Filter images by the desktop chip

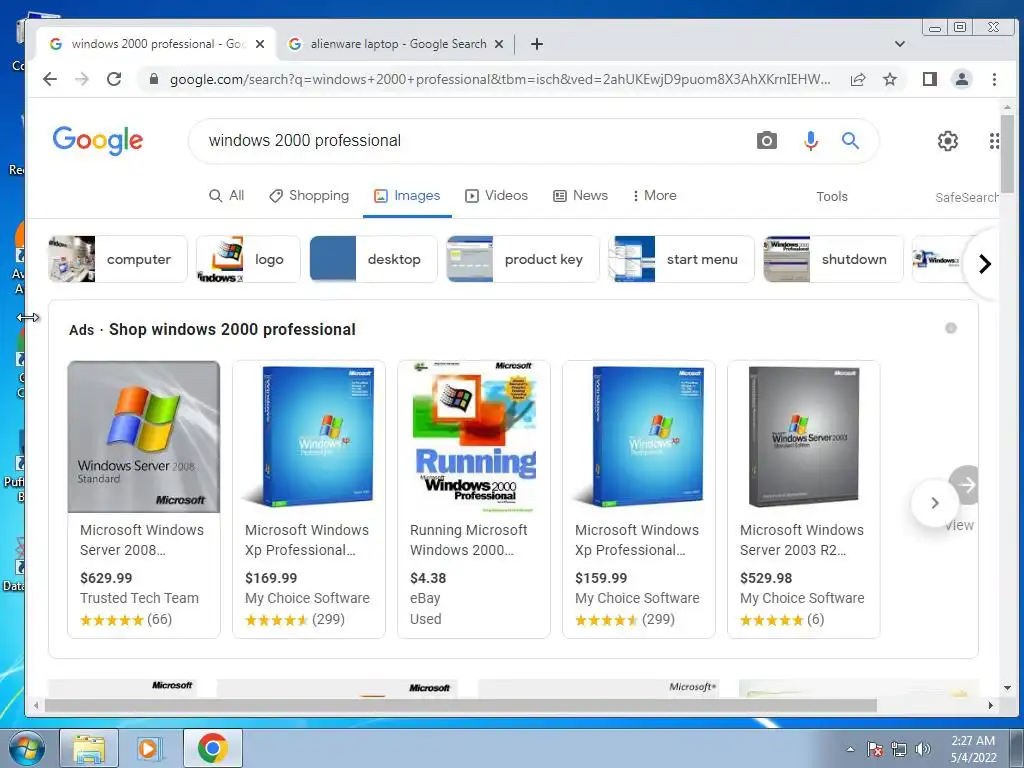(x=373, y=259)
